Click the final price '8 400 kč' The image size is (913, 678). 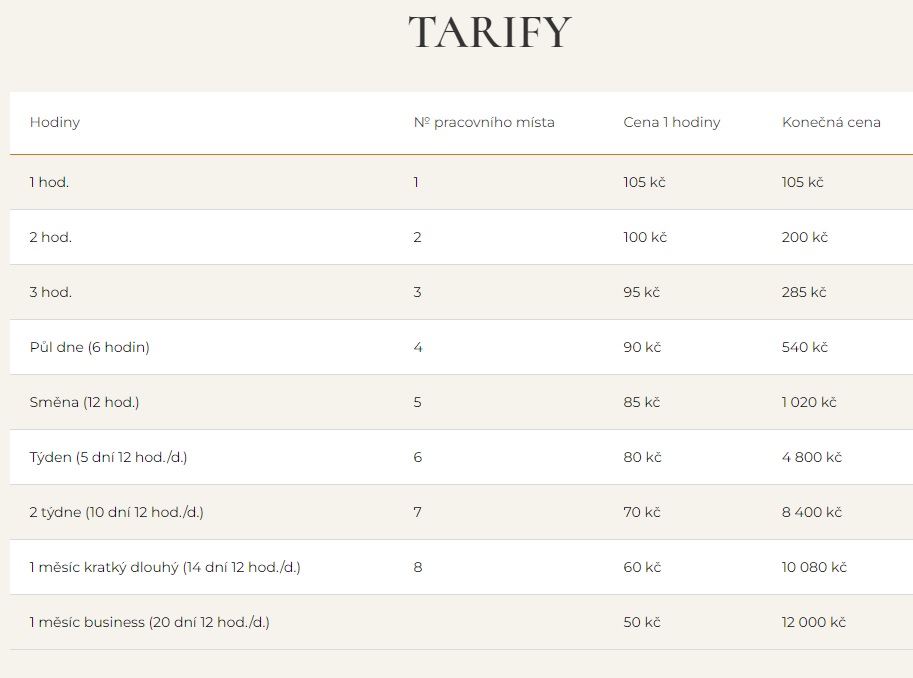[x=812, y=512]
